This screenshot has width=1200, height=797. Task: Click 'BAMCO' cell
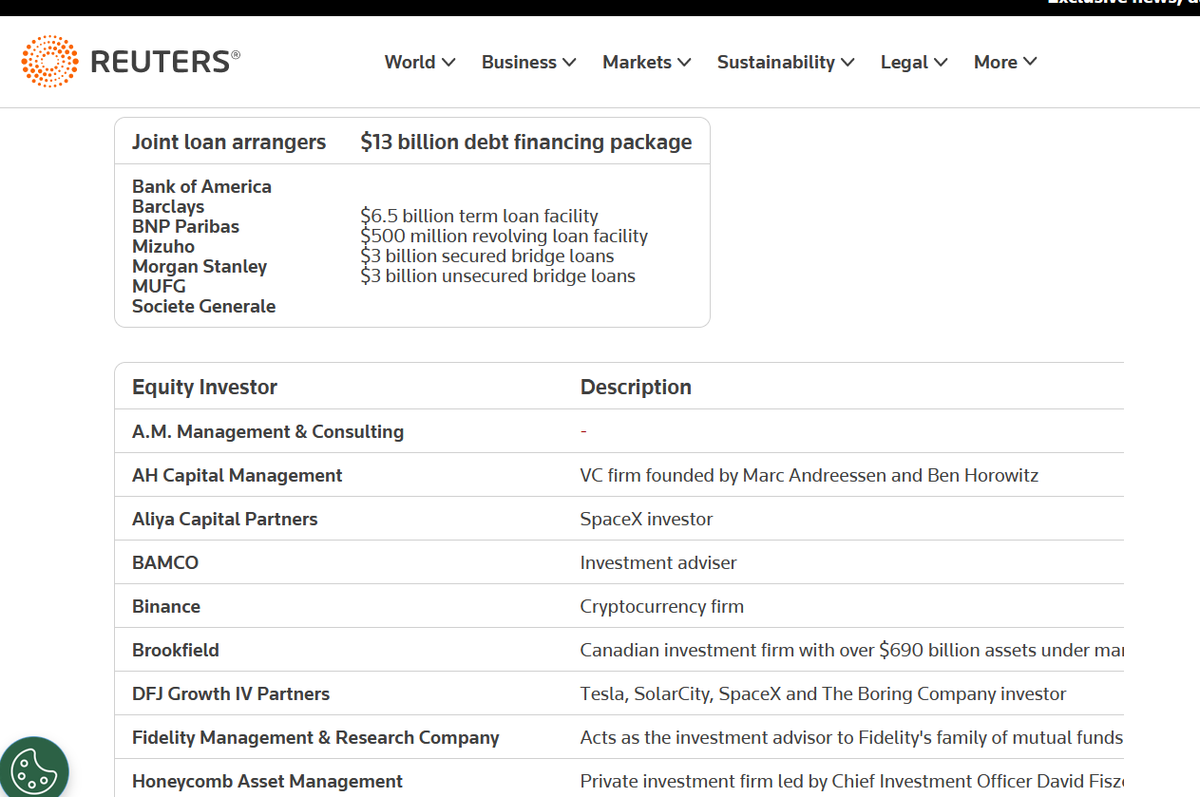pyautogui.click(x=165, y=563)
